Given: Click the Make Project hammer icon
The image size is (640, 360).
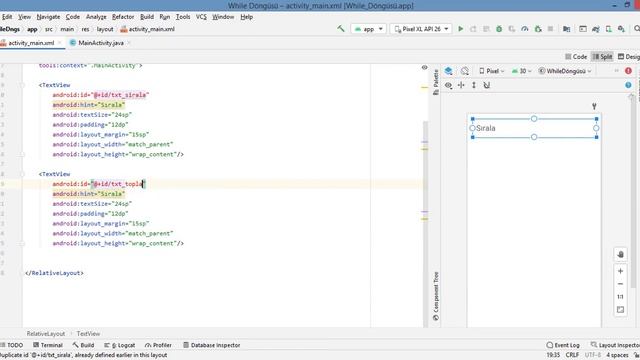Looking at the screenshot, I should (x=341, y=29).
